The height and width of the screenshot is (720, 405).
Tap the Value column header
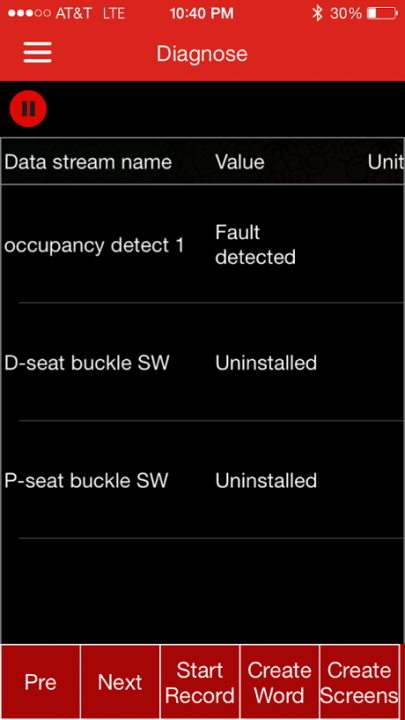point(240,162)
